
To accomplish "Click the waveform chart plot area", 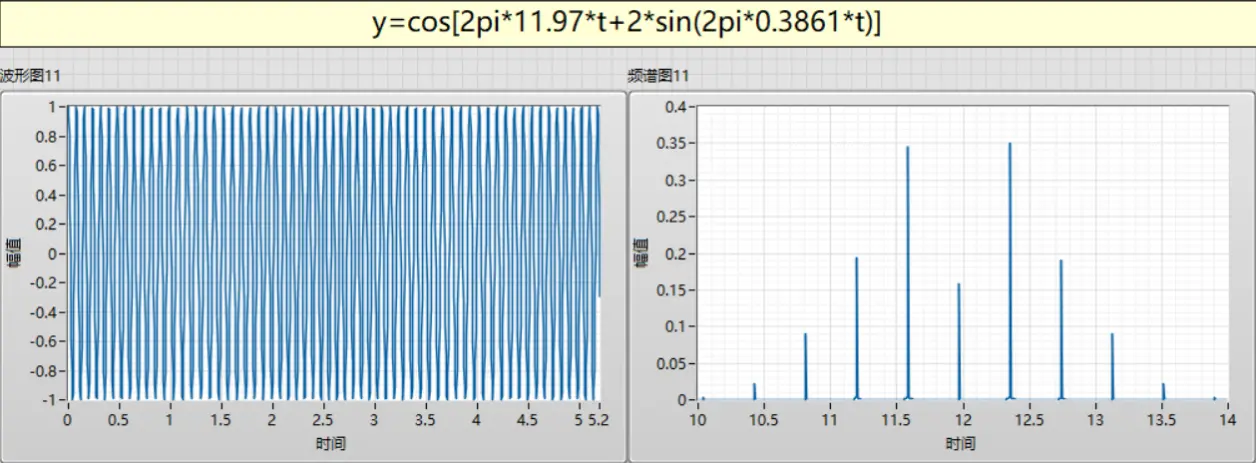I will pos(333,253).
